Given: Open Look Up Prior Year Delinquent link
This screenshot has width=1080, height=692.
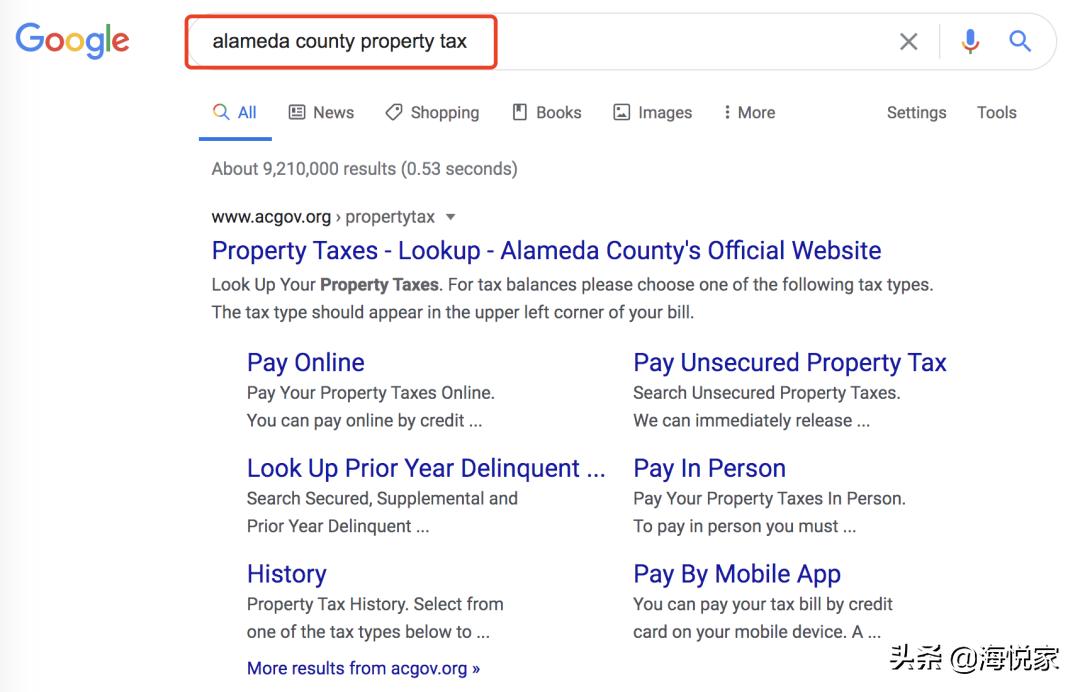Looking at the screenshot, I should tap(425, 468).
